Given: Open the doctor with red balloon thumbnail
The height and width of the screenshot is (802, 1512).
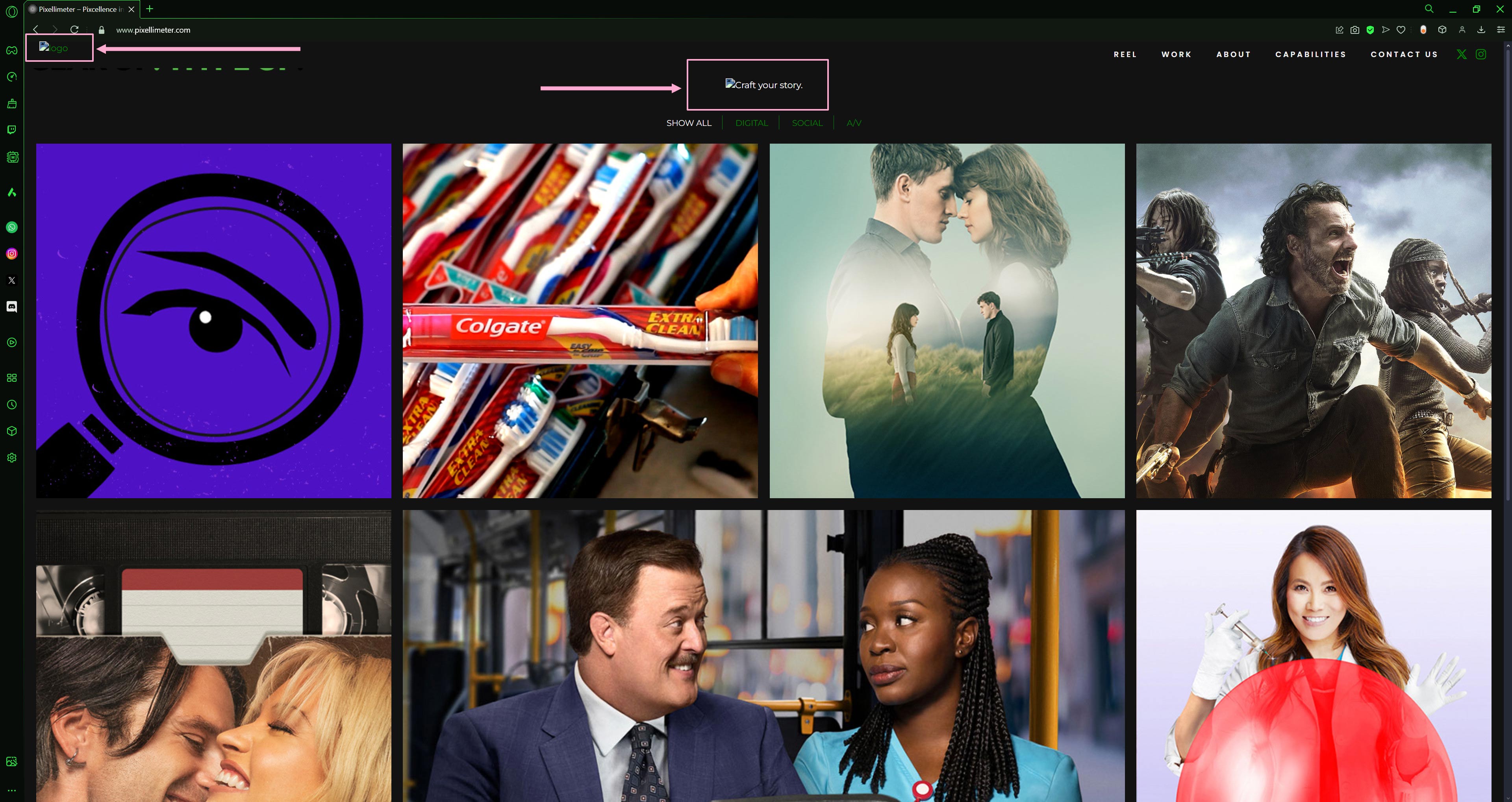Looking at the screenshot, I should [x=1314, y=656].
